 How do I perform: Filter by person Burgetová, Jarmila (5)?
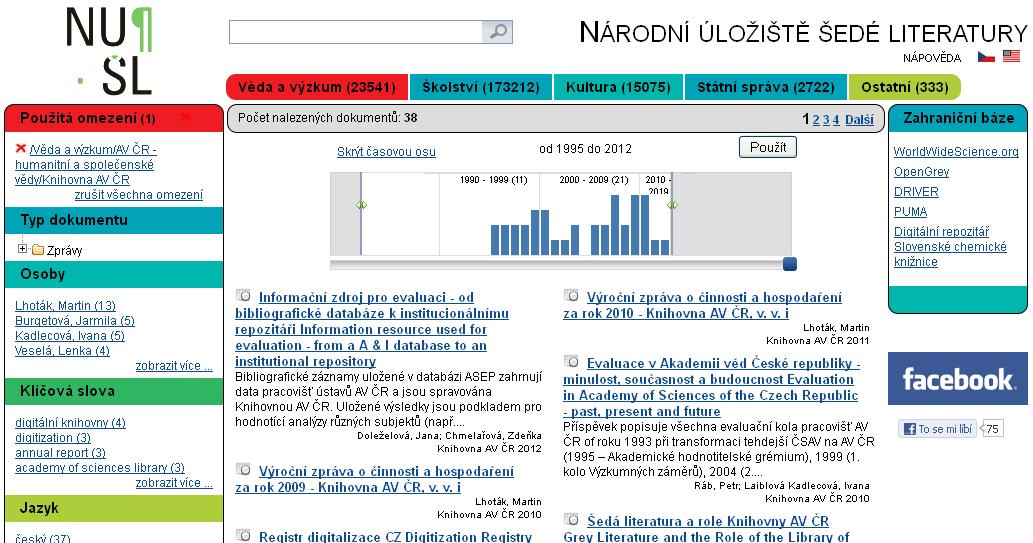(74, 321)
